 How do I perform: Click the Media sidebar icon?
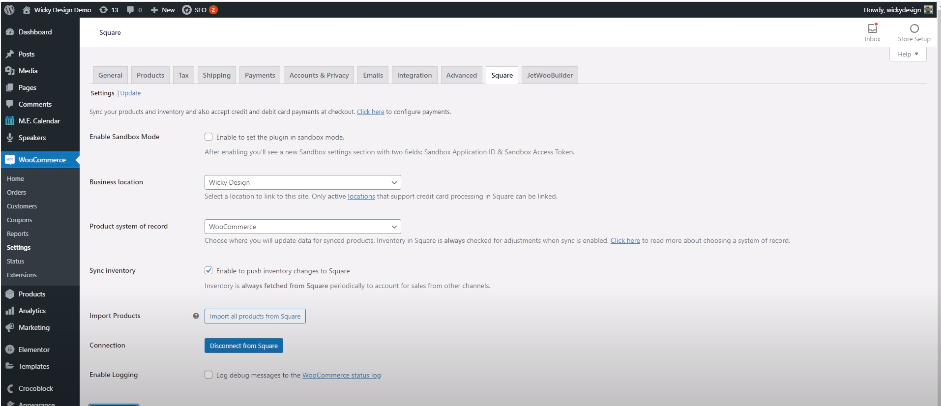[9, 70]
